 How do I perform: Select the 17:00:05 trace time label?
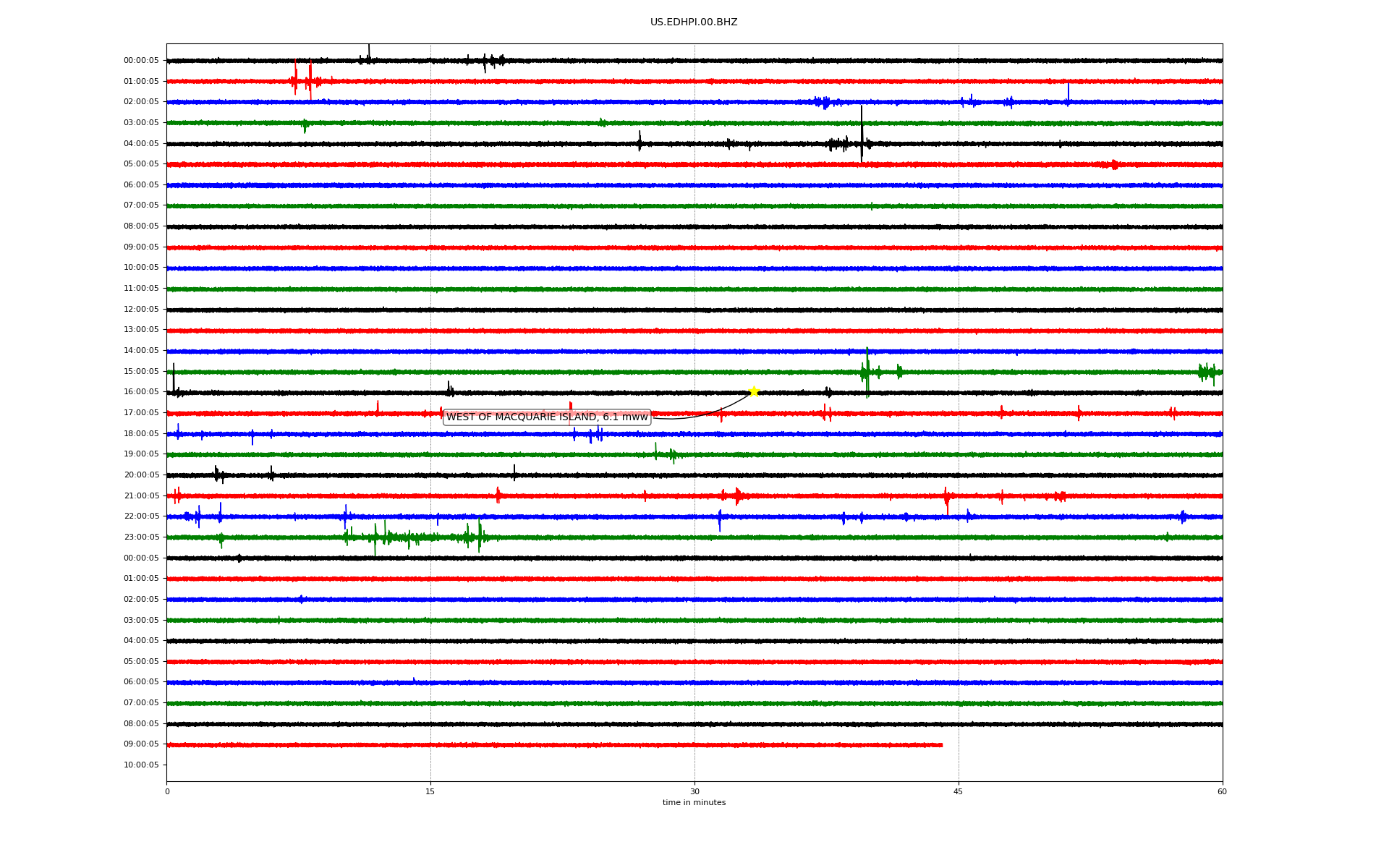click(141, 413)
